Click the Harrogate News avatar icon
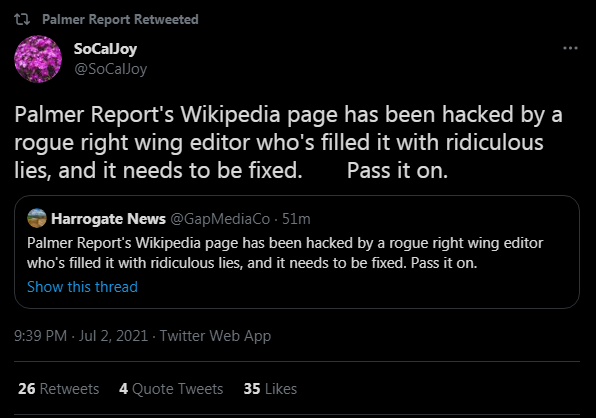The width and height of the screenshot is (596, 418). (x=37, y=218)
